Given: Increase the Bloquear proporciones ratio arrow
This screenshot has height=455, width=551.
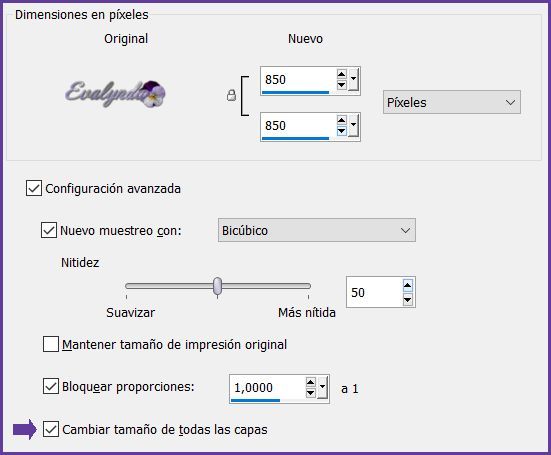Looking at the screenshot, I should pyautogui.click(x=311, y=382).
